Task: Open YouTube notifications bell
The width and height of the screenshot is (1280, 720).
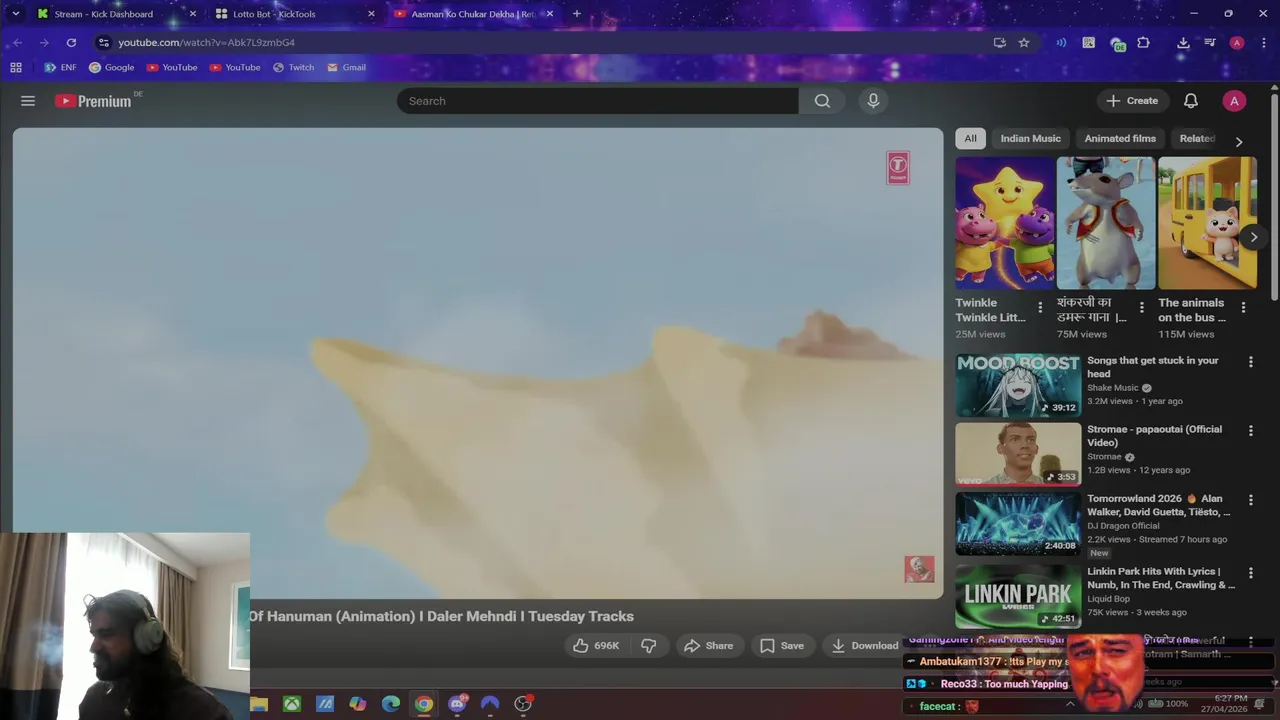Action: point(1191,101)
